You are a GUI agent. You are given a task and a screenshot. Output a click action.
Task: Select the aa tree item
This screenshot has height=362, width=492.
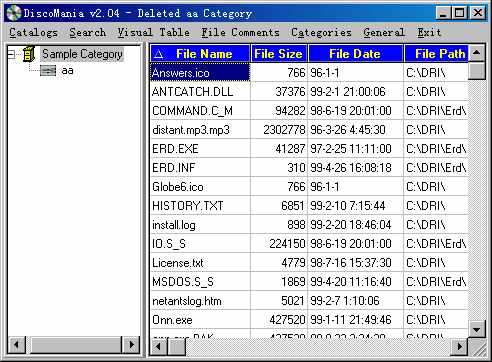(67, 71)
